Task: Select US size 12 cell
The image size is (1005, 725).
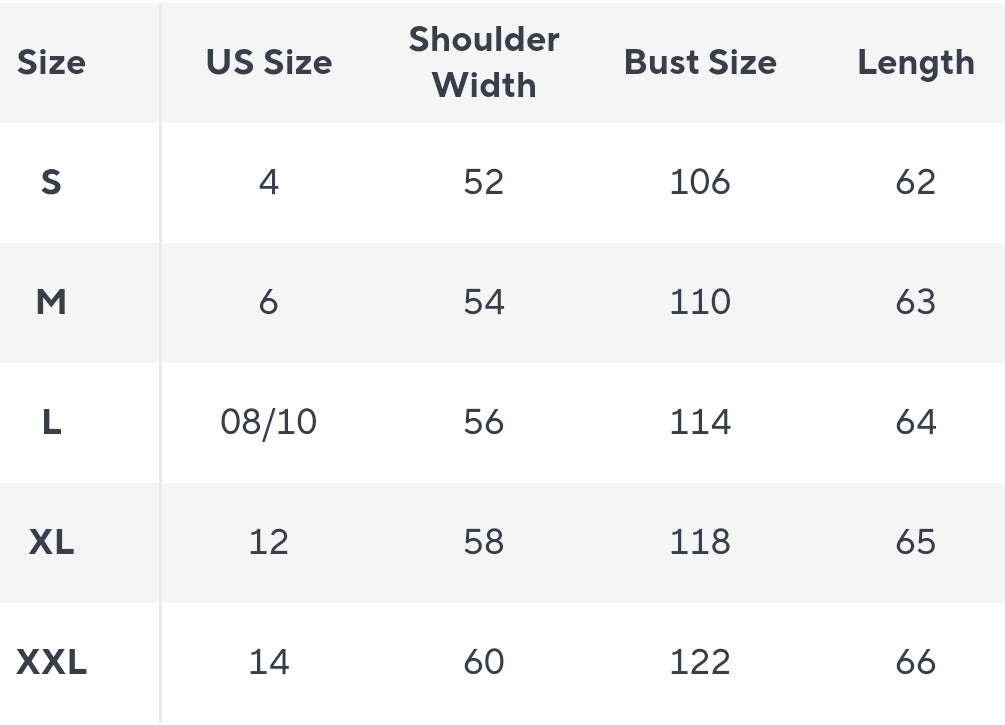Action: tap(268, 542)
